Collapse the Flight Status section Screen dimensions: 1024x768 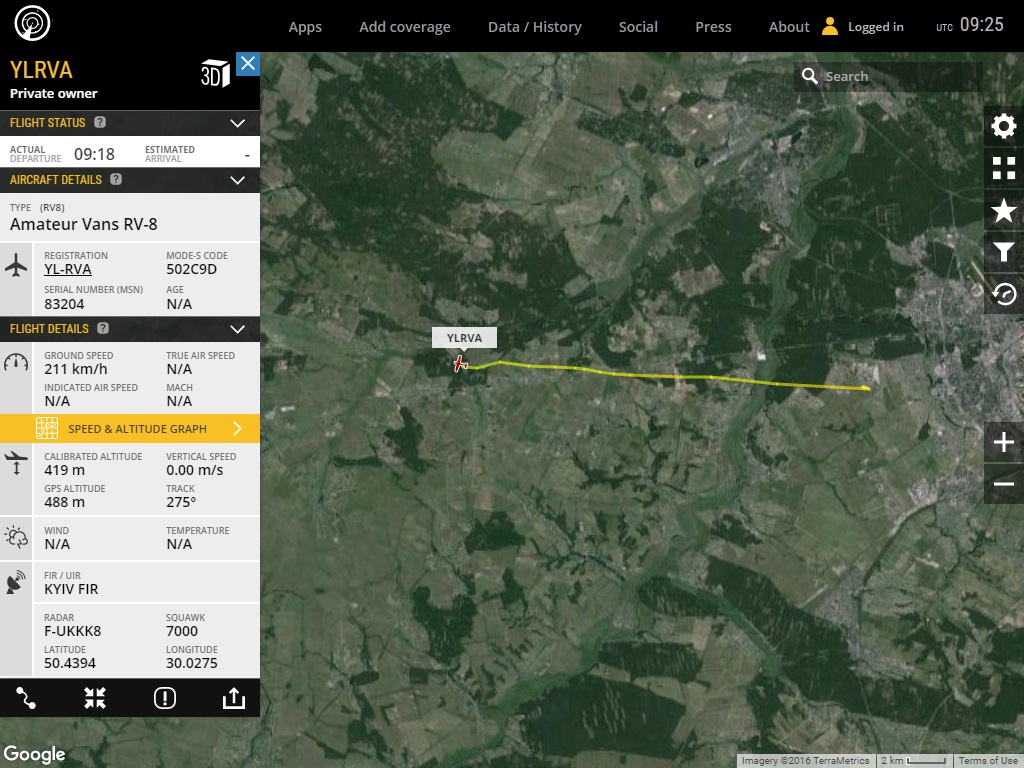click(x=237, y=123)
